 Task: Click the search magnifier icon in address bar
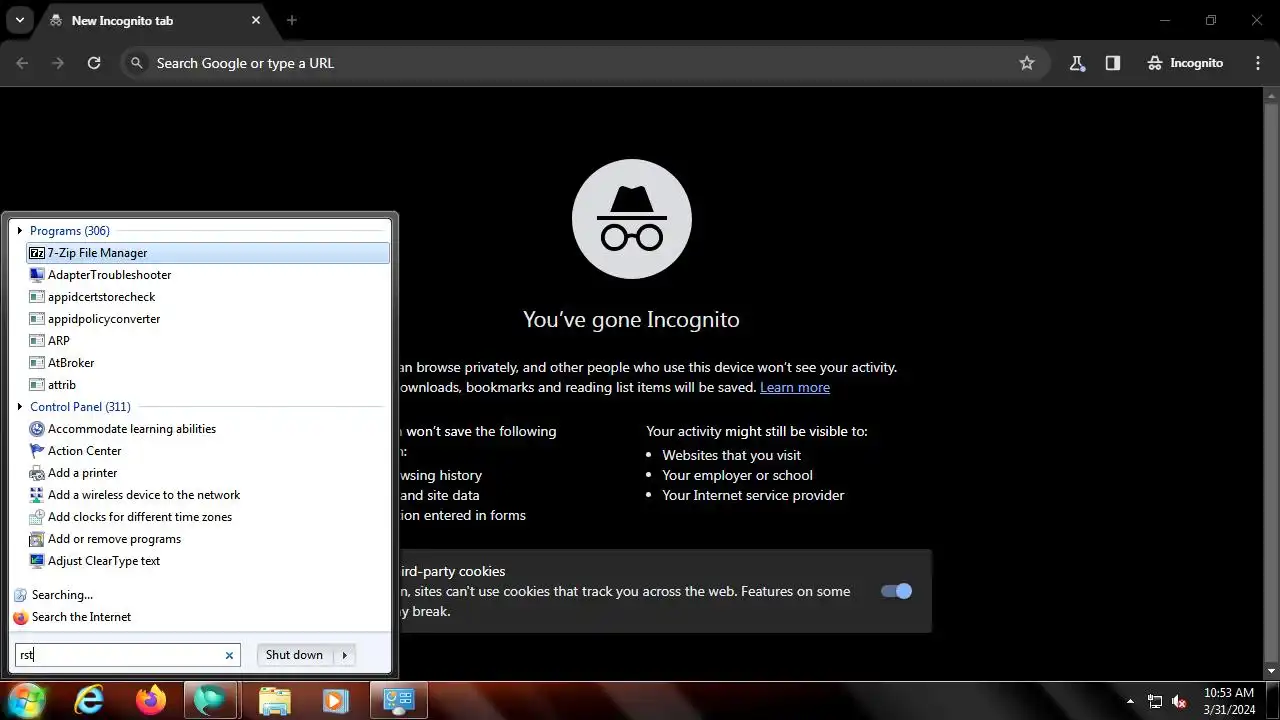[137, 63]
